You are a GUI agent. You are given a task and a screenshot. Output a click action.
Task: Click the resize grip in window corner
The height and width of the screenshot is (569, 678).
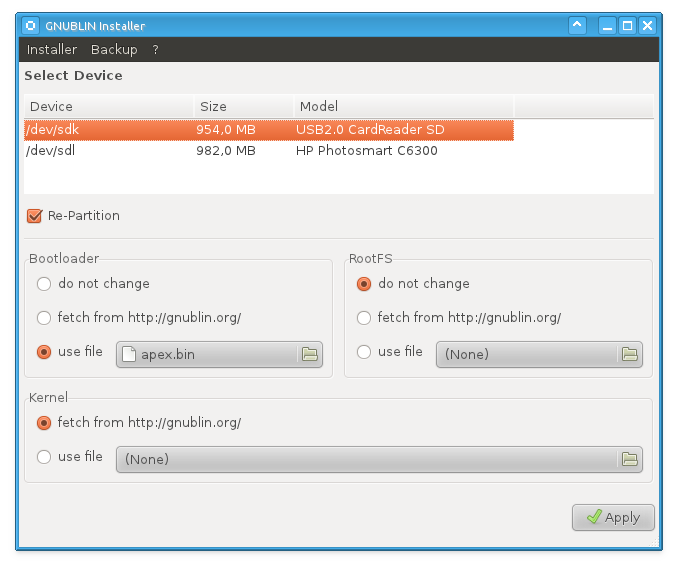point(654,542)
